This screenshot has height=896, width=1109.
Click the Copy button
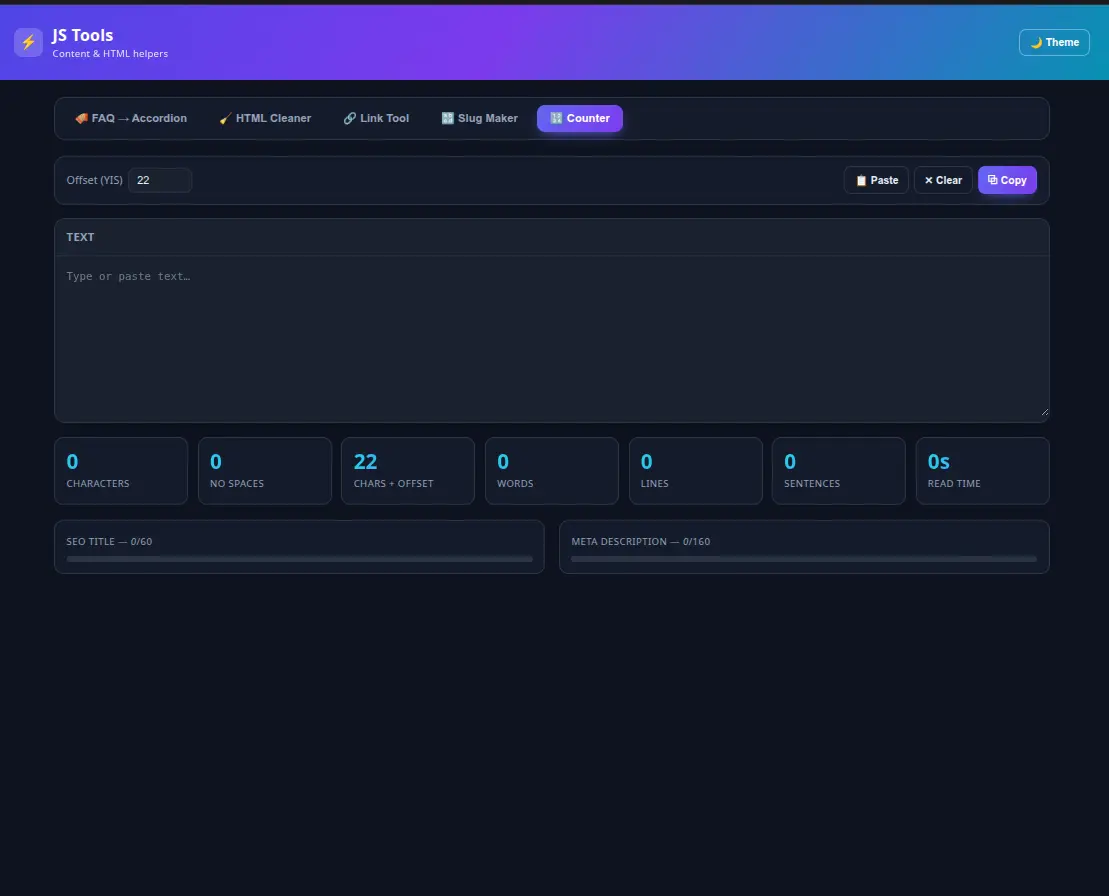[x=1007, y=180]
